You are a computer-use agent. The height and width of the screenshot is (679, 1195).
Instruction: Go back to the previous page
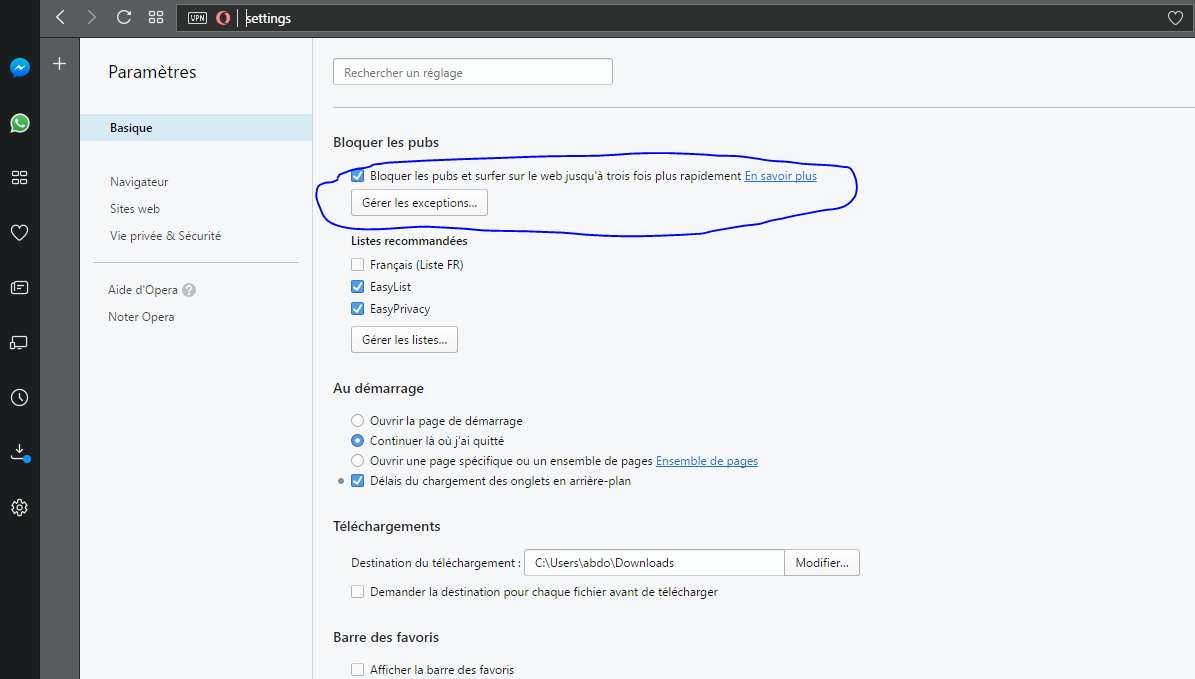click(60, 18)
